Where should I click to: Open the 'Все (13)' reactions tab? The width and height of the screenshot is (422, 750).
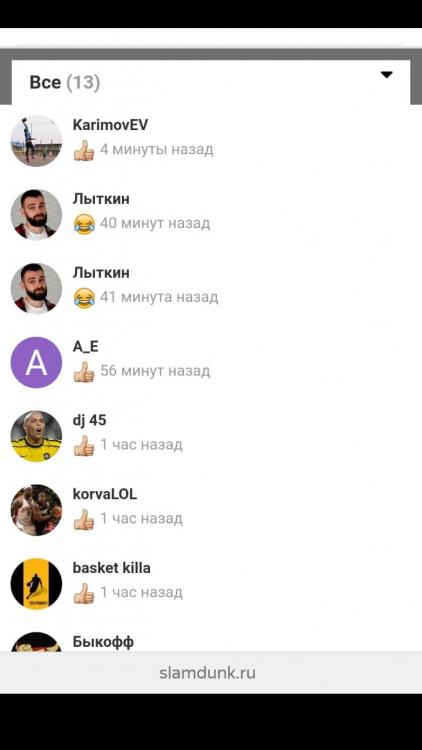point(65,82)
